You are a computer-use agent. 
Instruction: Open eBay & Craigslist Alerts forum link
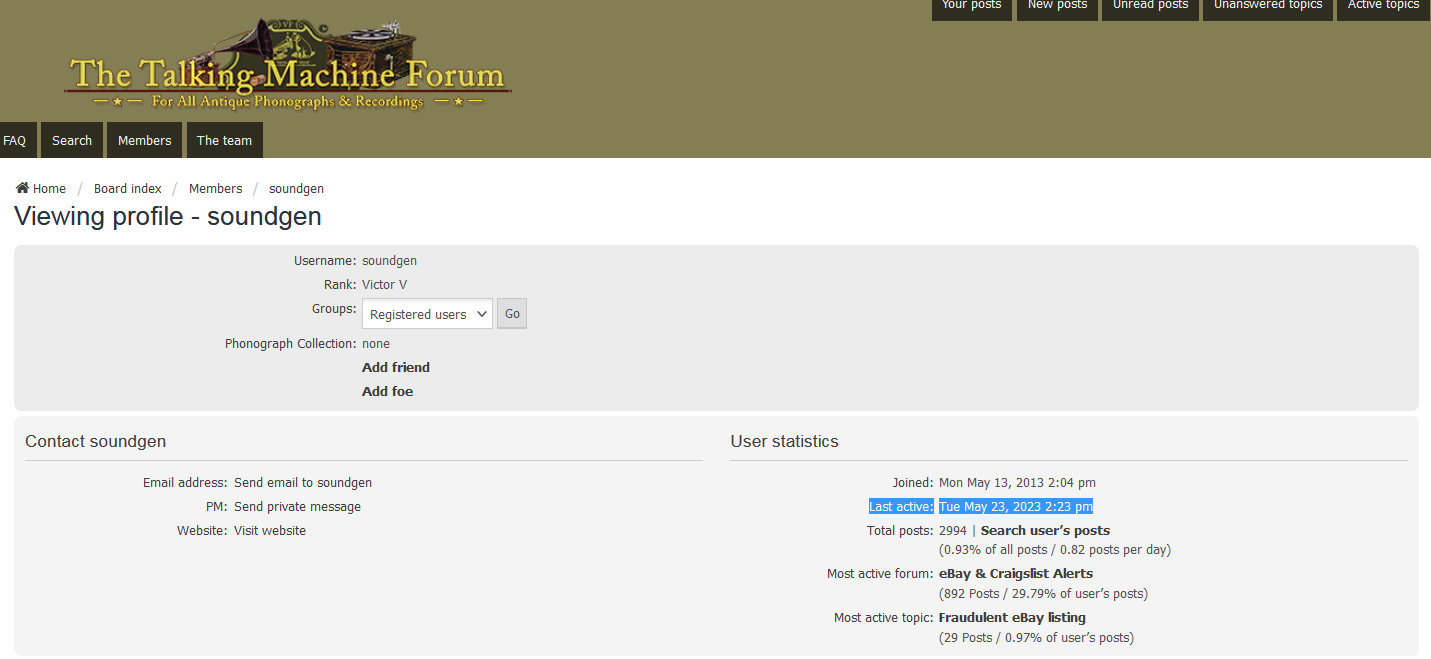pyautogui.click(x=1015, y=574)
